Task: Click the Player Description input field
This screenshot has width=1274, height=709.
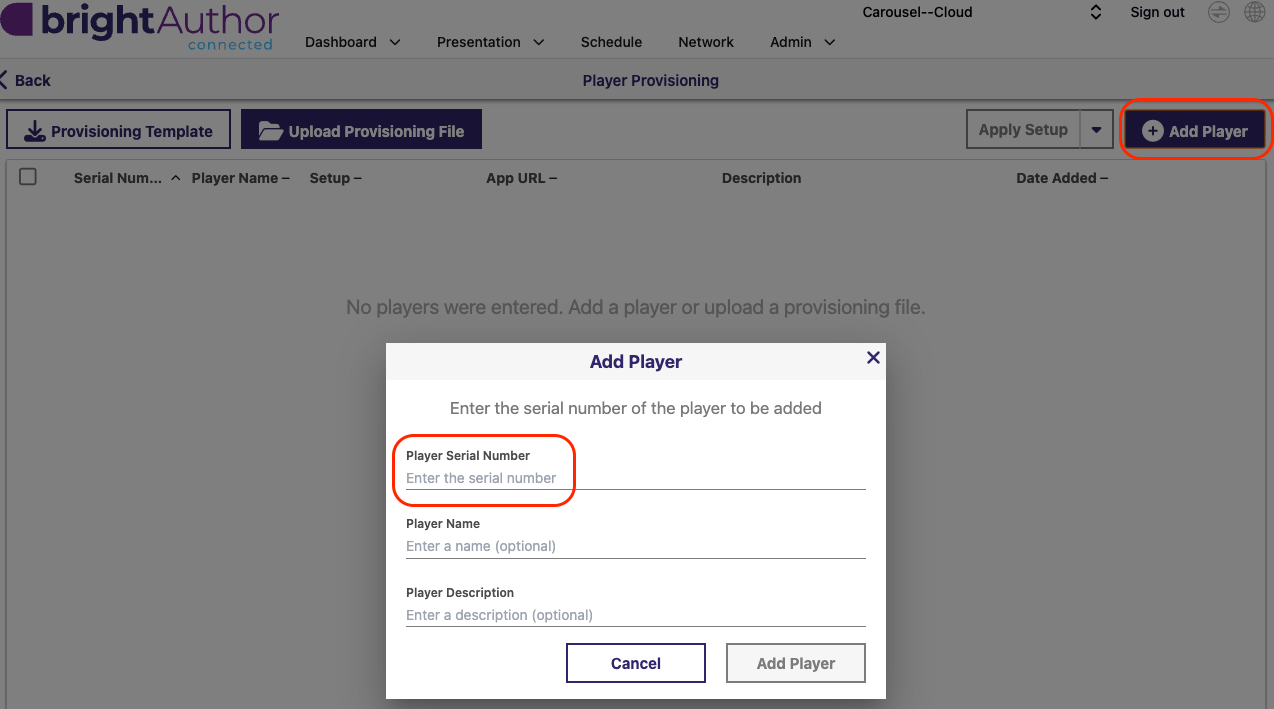Action: (x=635, y=615)
